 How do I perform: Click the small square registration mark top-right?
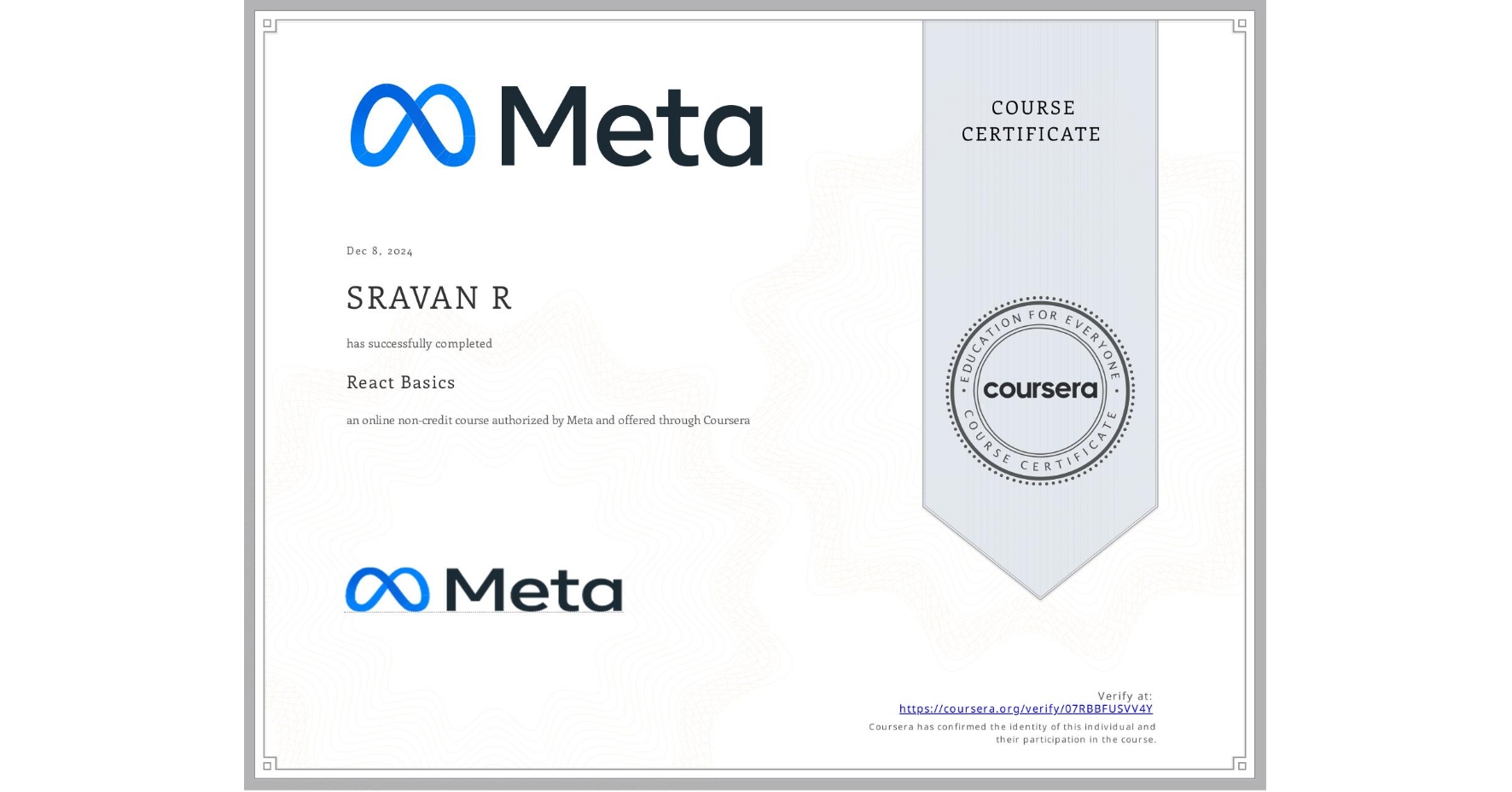pyautogui.click(x=1242, y=23)
